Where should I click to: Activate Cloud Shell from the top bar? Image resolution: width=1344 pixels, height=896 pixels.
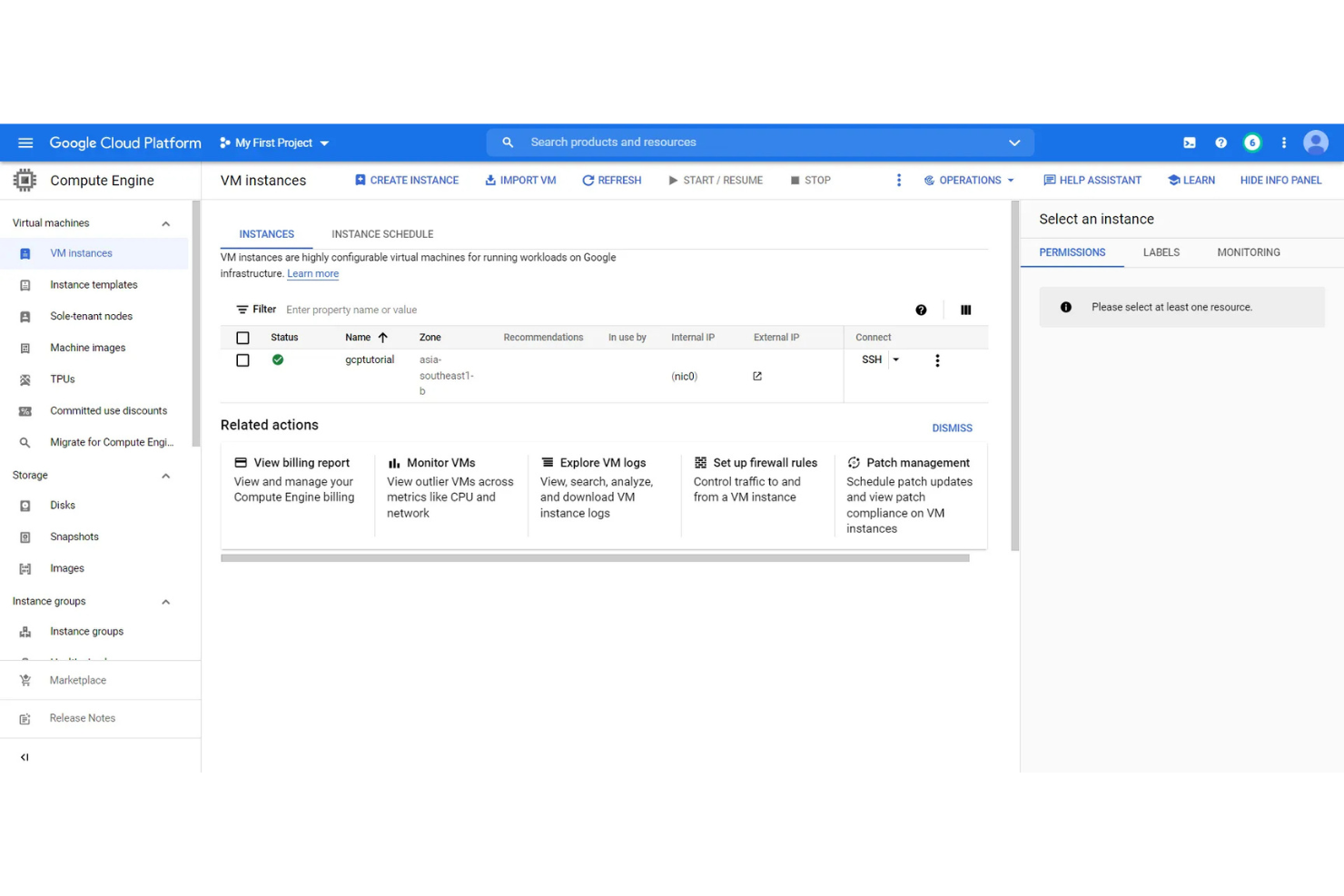(1189, 143)
